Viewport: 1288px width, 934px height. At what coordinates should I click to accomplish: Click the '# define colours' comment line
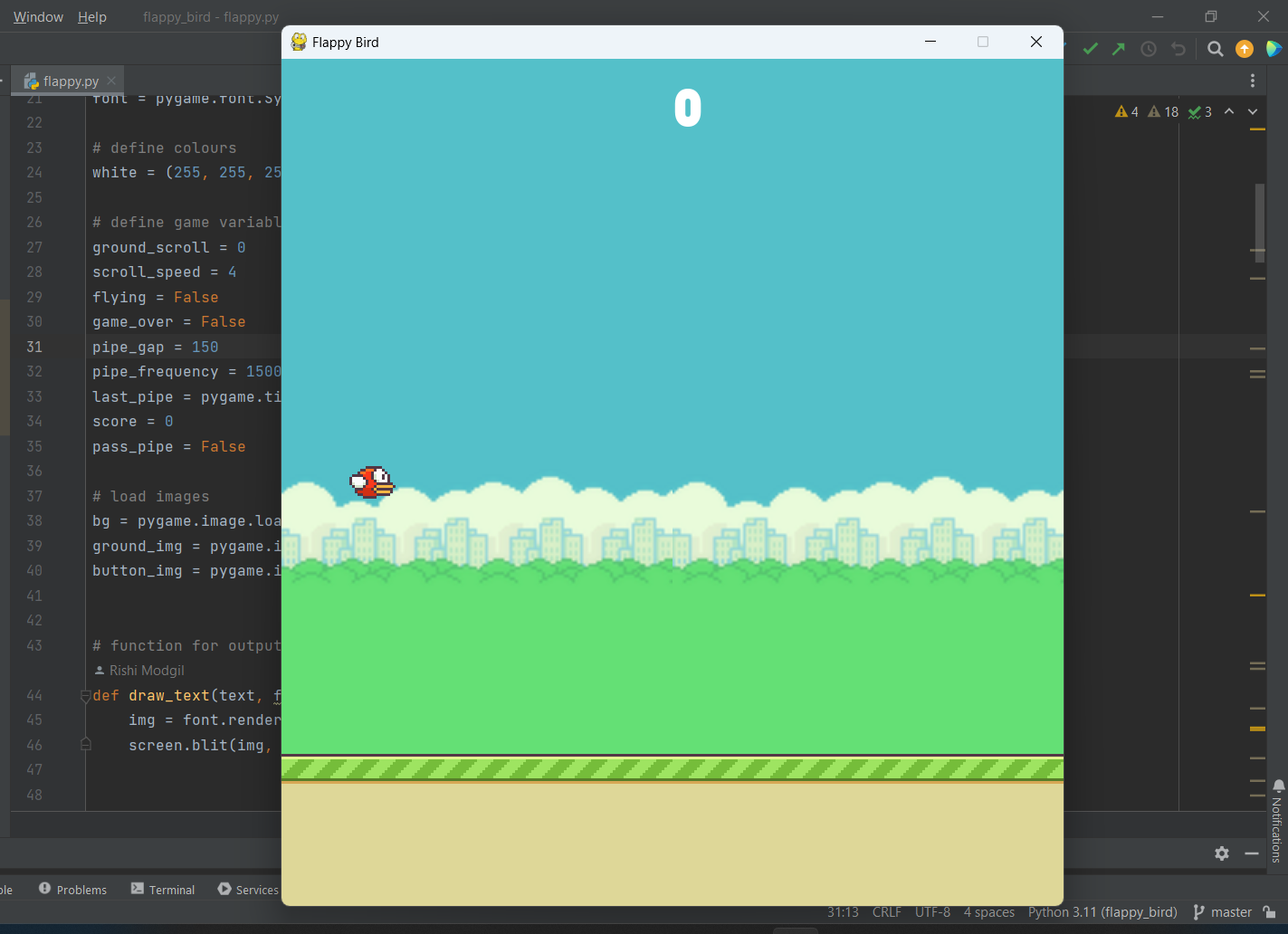coord(165,148)
